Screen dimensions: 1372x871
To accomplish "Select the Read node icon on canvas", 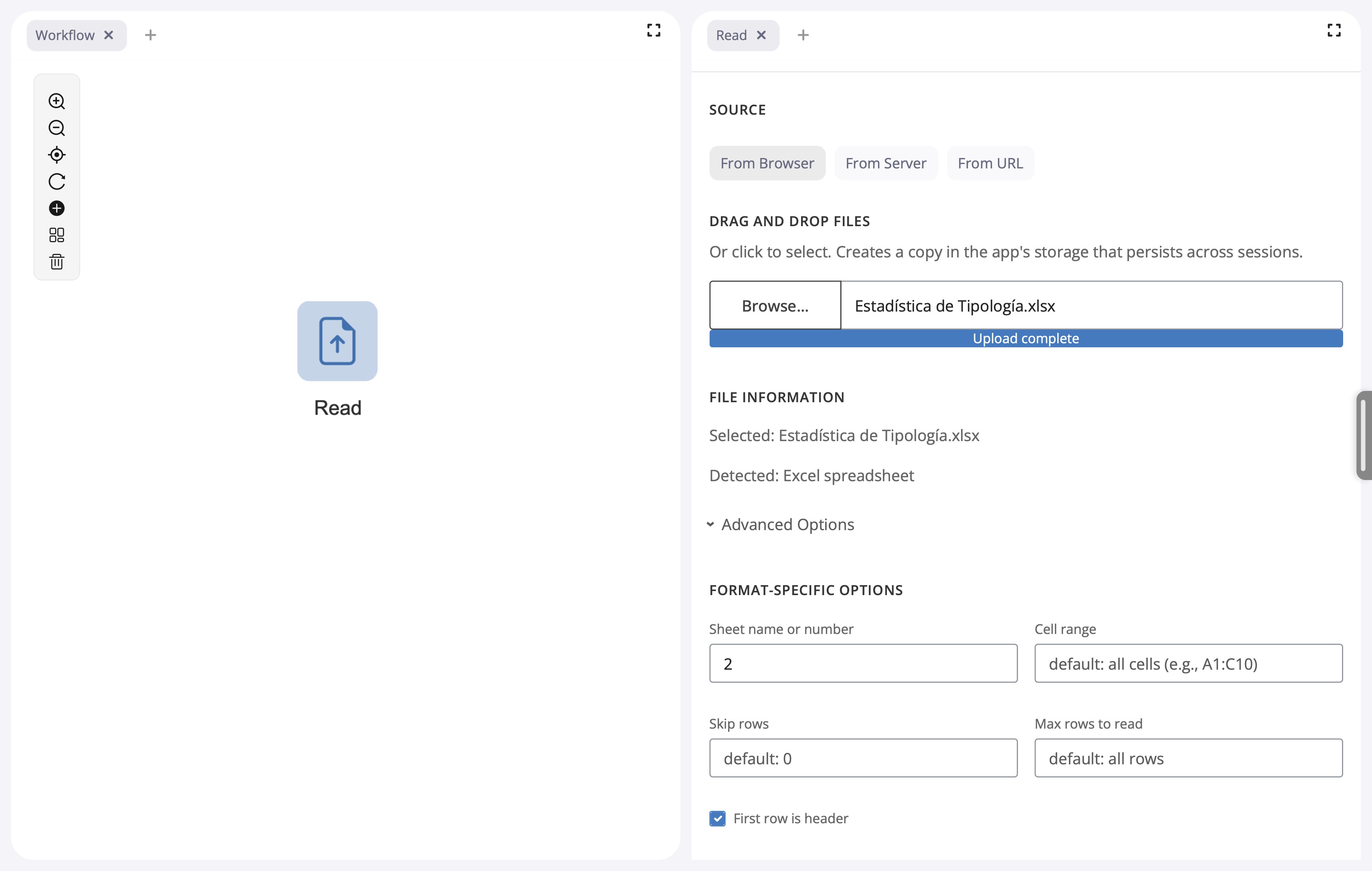I will (337, 341).
